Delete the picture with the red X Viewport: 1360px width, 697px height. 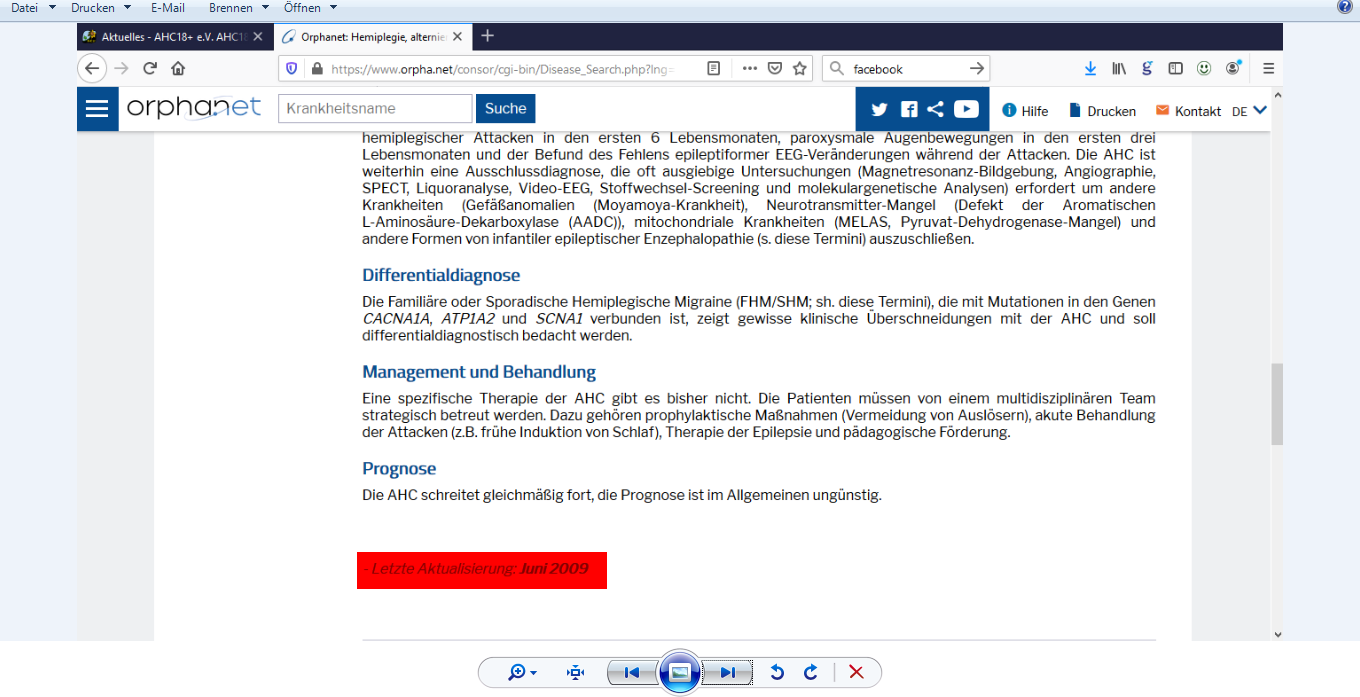[856, 673]
